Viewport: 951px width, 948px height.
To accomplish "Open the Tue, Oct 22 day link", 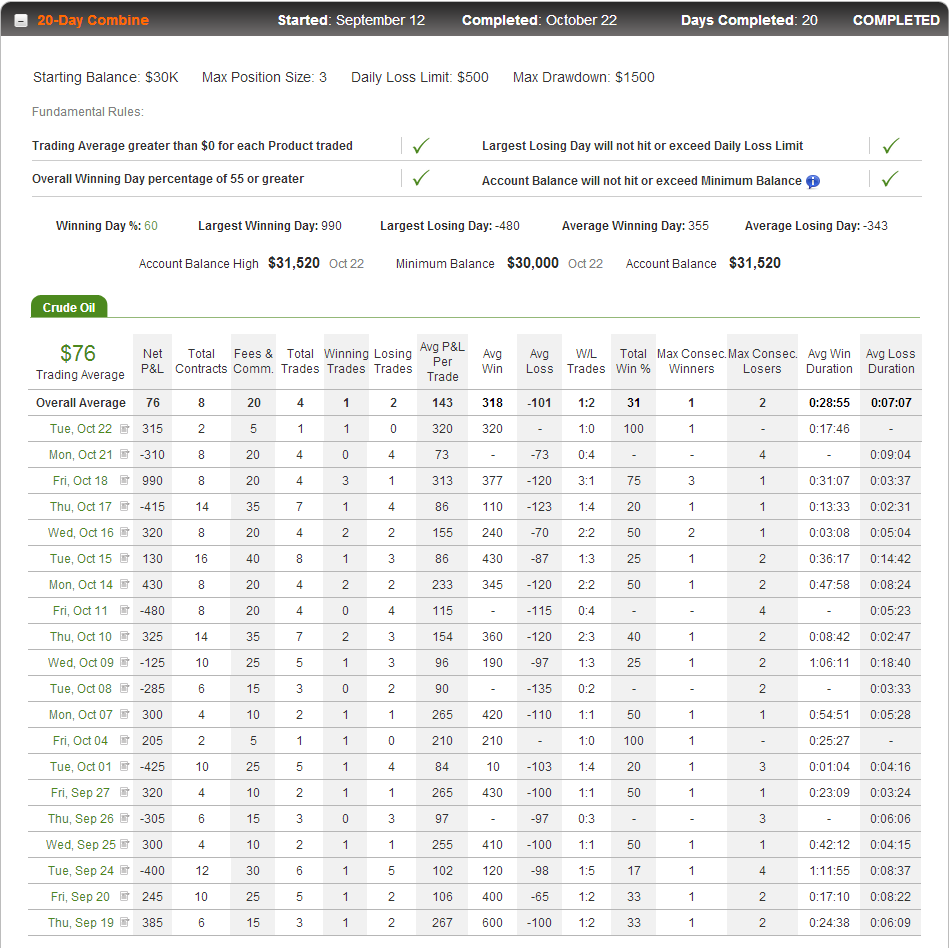I will pos(81,429).
